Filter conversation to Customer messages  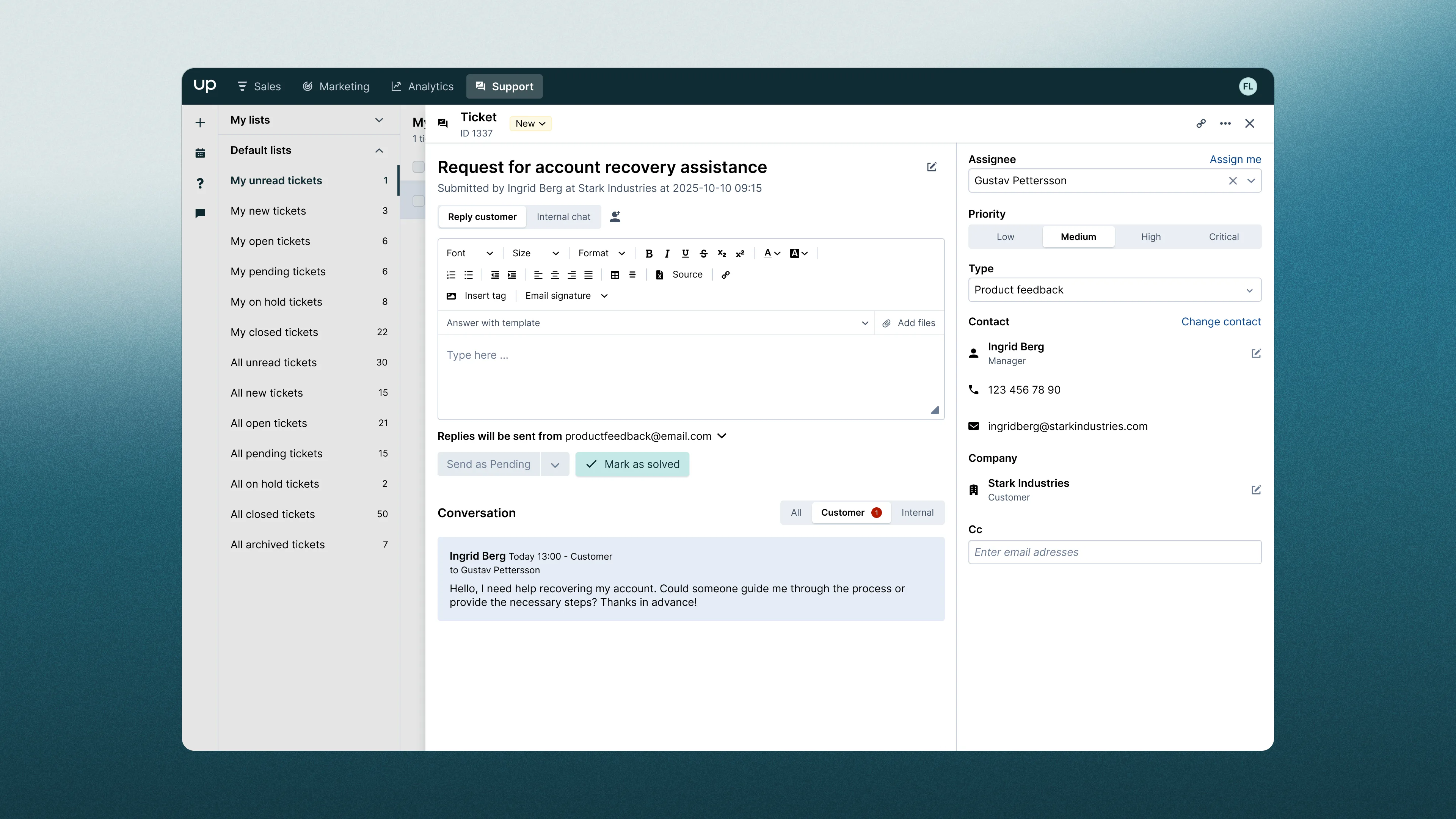[x=851, y=513]
